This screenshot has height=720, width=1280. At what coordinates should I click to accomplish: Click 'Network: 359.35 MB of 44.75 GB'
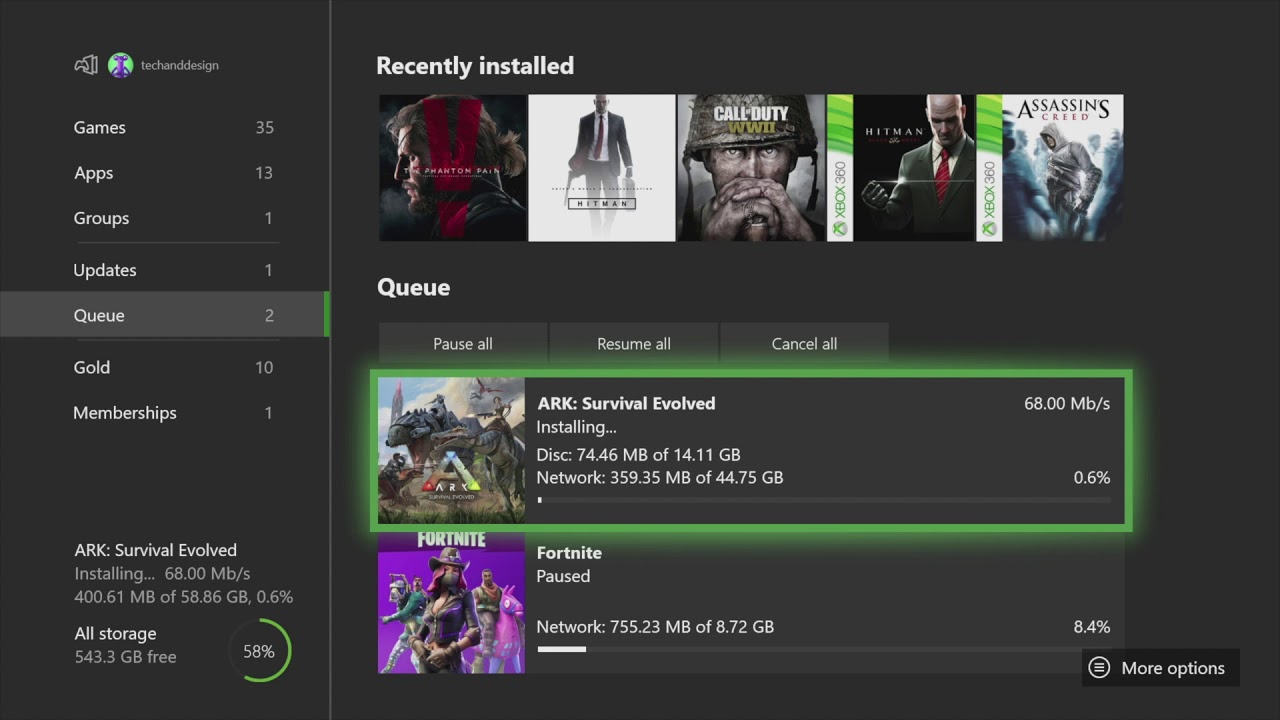click(x=660, y=477)
